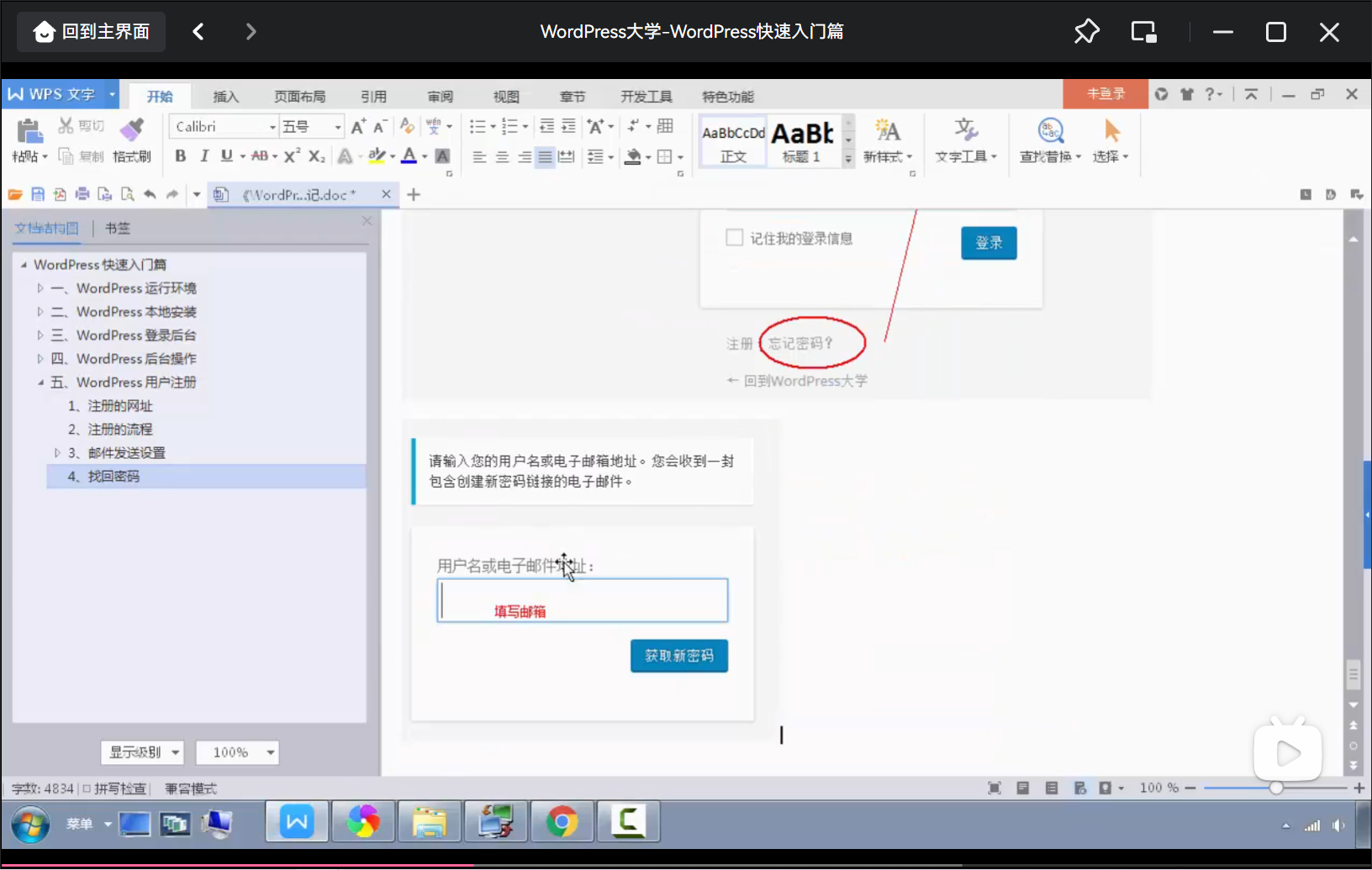1372x870 pixels.
Task: Toggle strikethrough formatting
Action: coord(260,156)
